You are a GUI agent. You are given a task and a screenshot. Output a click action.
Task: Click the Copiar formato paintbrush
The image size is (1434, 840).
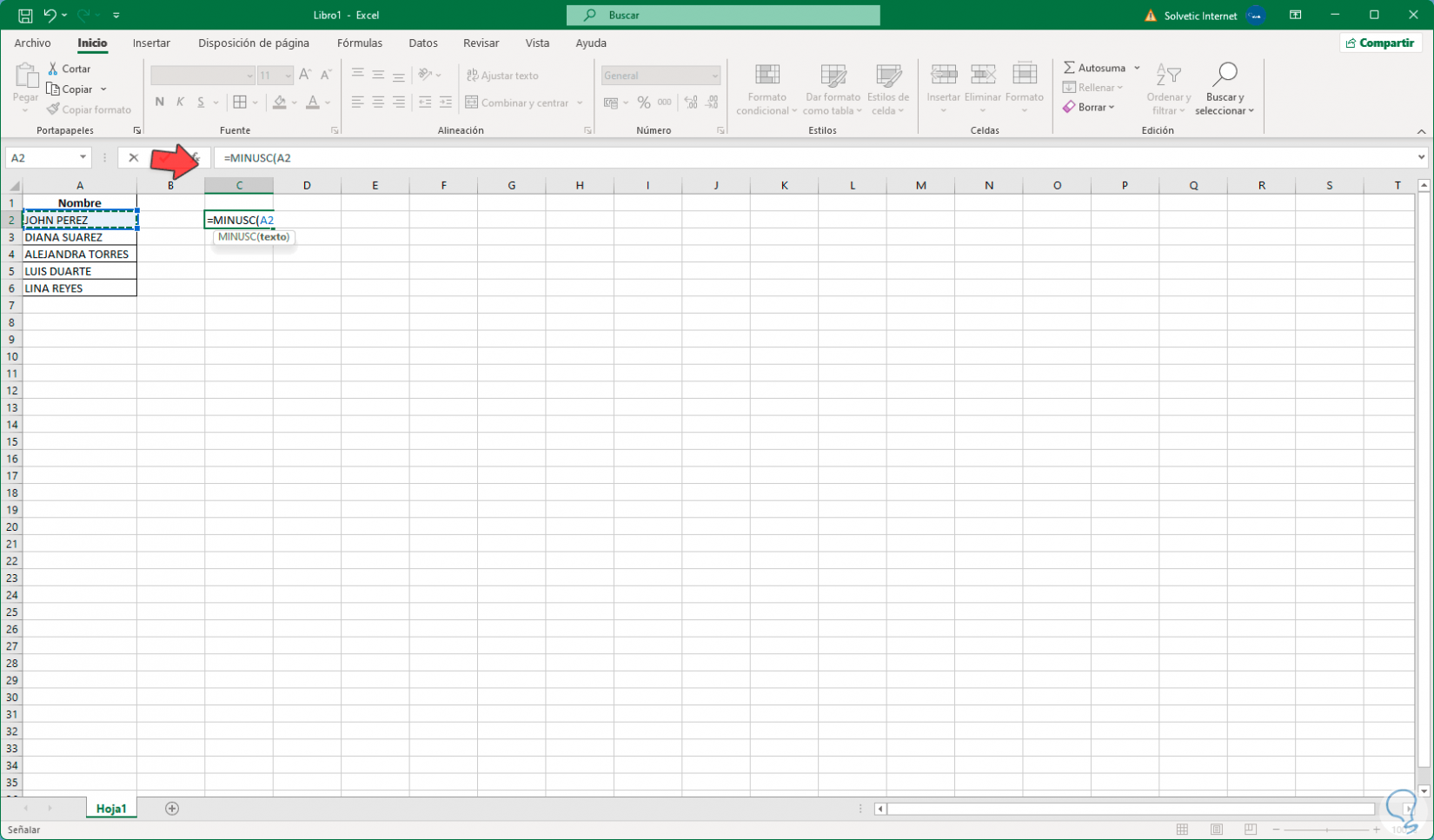(x=53, y=109)
